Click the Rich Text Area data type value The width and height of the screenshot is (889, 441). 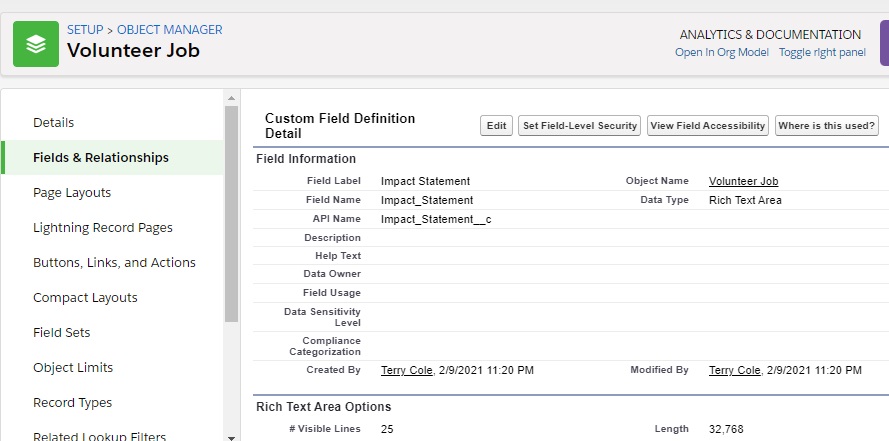[745, 200]
